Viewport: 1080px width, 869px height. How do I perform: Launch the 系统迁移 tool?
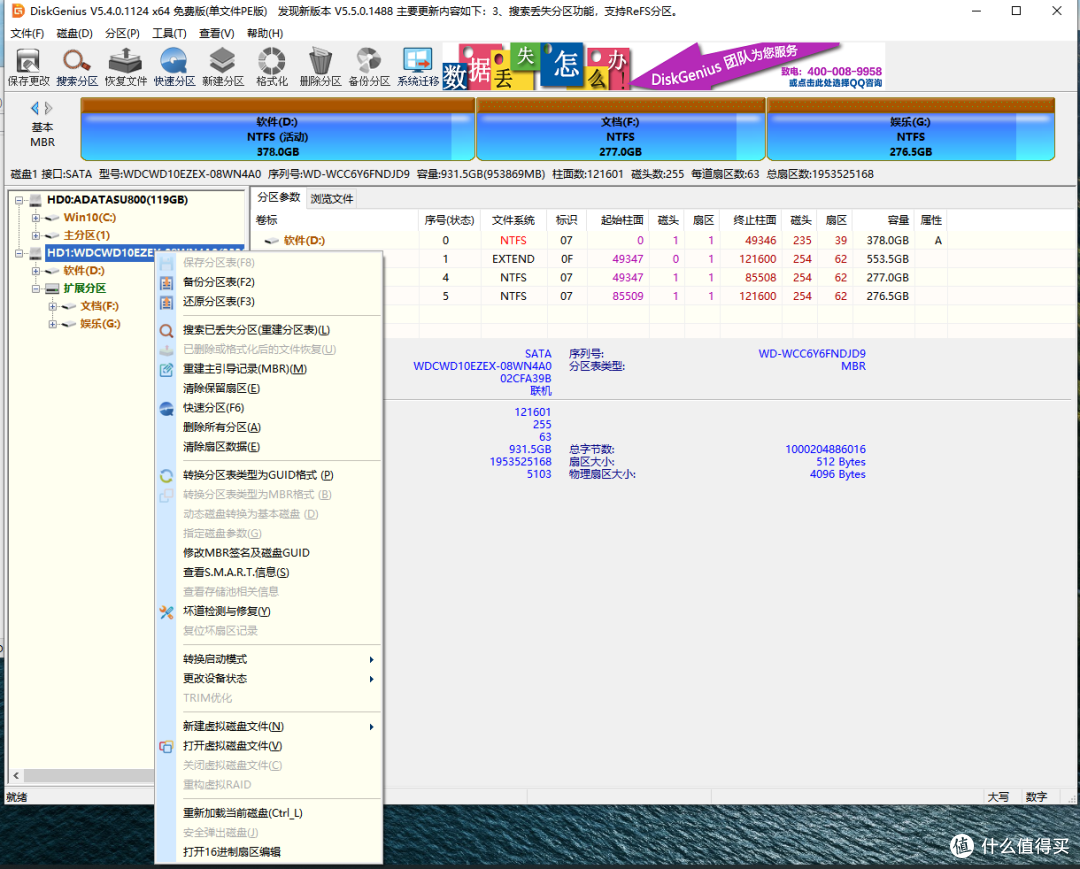coord(418,67)
